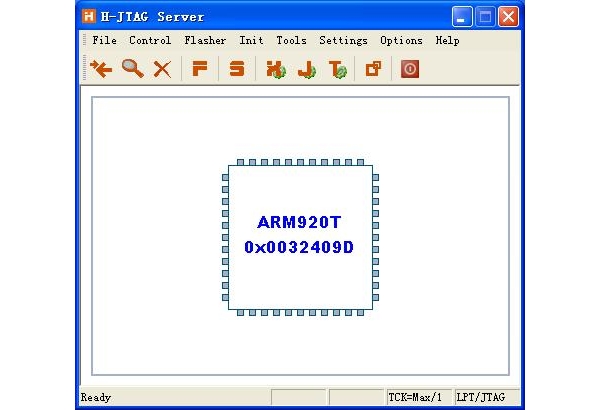Open the Settings menu

(x=343, y=41)
